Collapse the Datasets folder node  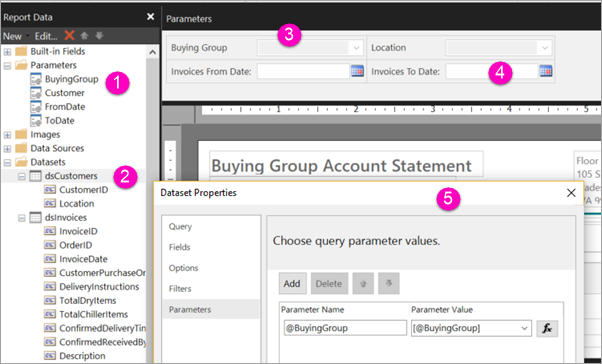[7, 162]
